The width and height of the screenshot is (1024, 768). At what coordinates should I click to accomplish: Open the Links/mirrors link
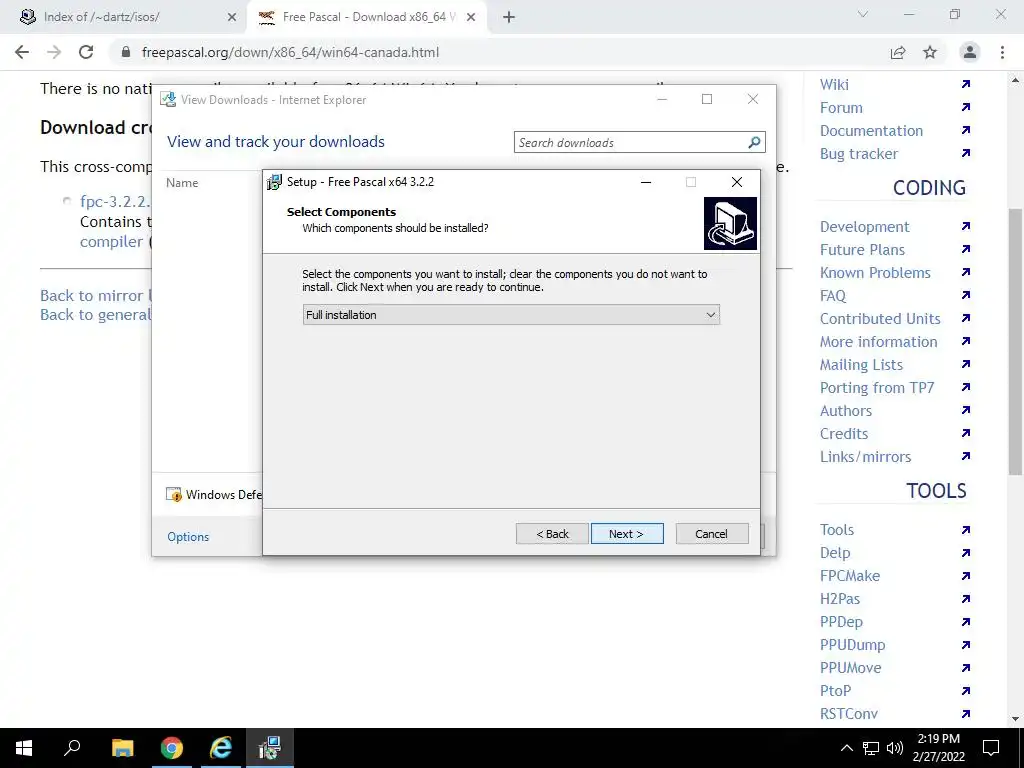point(865,456)
